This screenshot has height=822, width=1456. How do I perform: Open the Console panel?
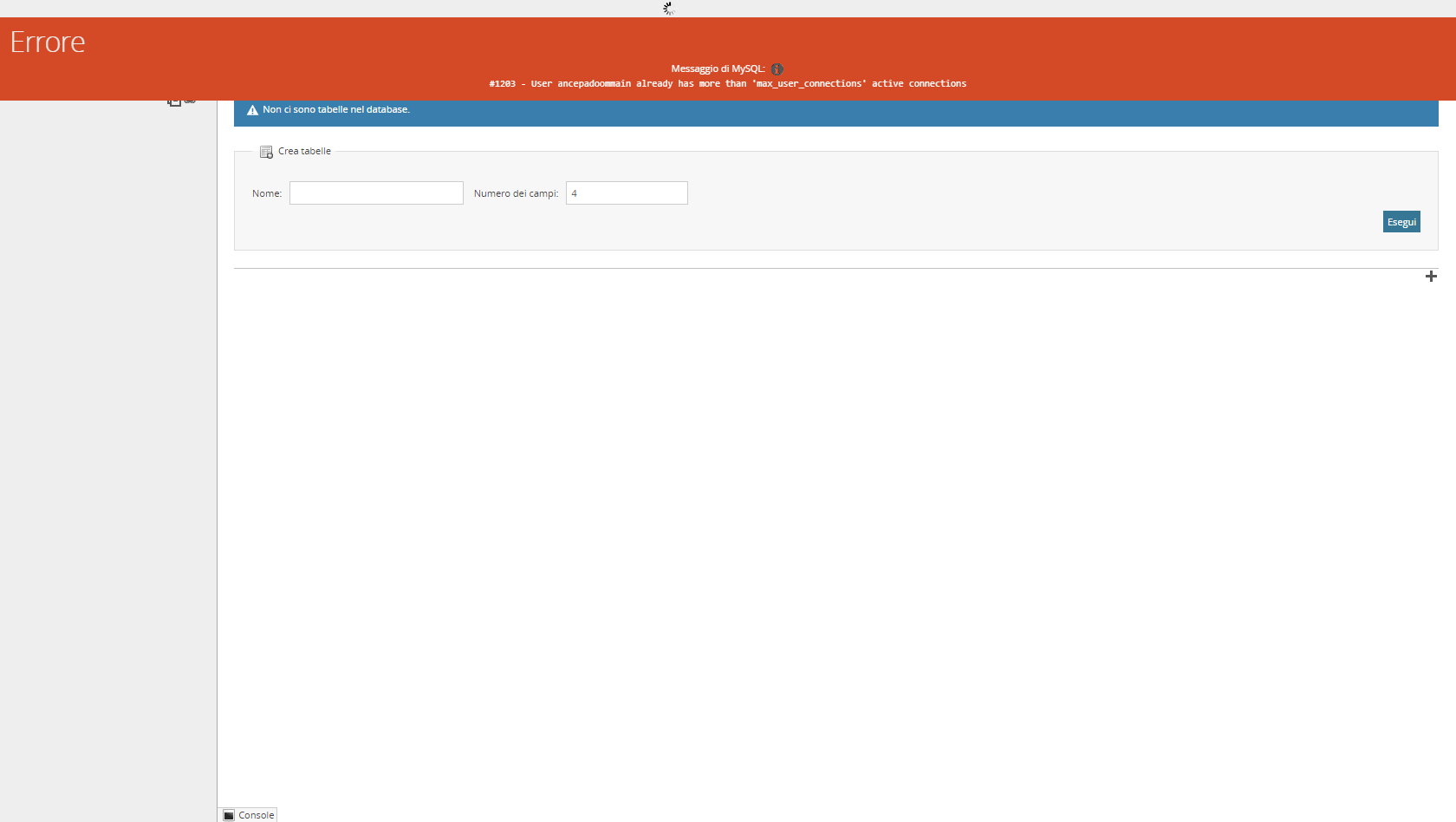point(250,815)
